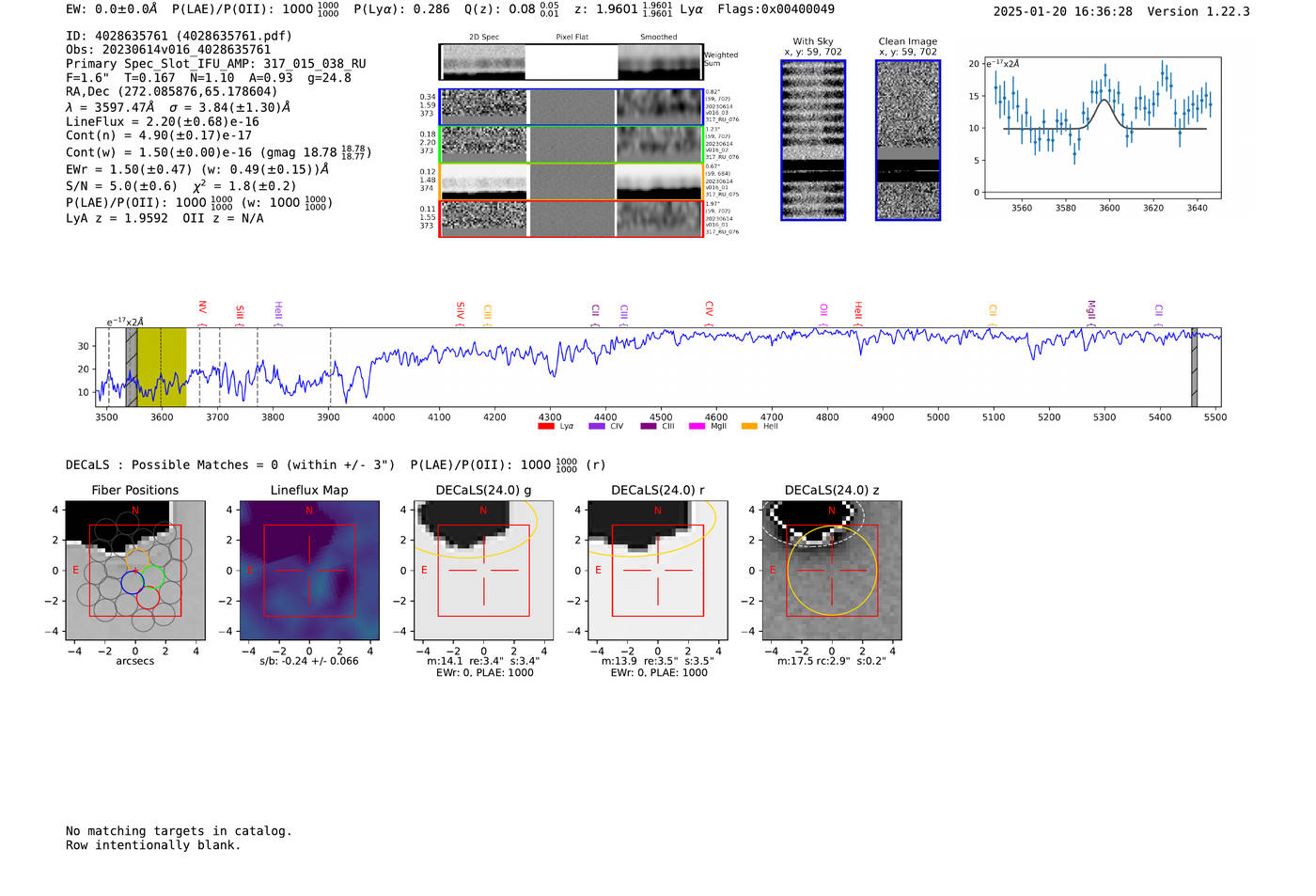Click the 2D Spec column header

tap(484, 38)
